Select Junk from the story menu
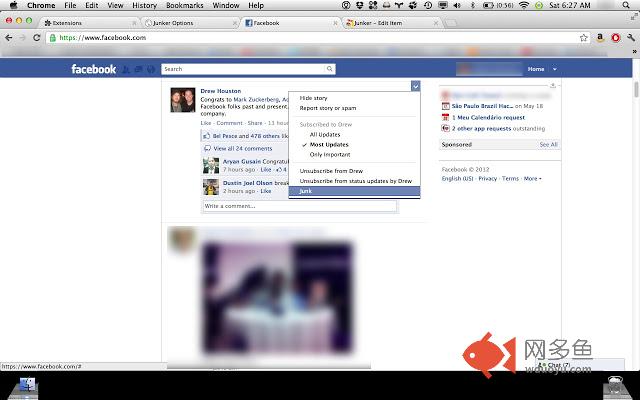The height and width of the screenshot is (400, 640). pos(306,191)
